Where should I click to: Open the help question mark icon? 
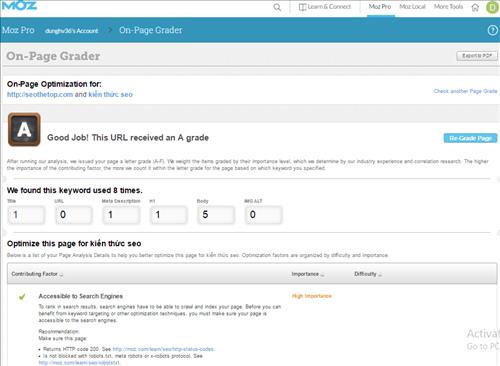click(x=492, y=30)
